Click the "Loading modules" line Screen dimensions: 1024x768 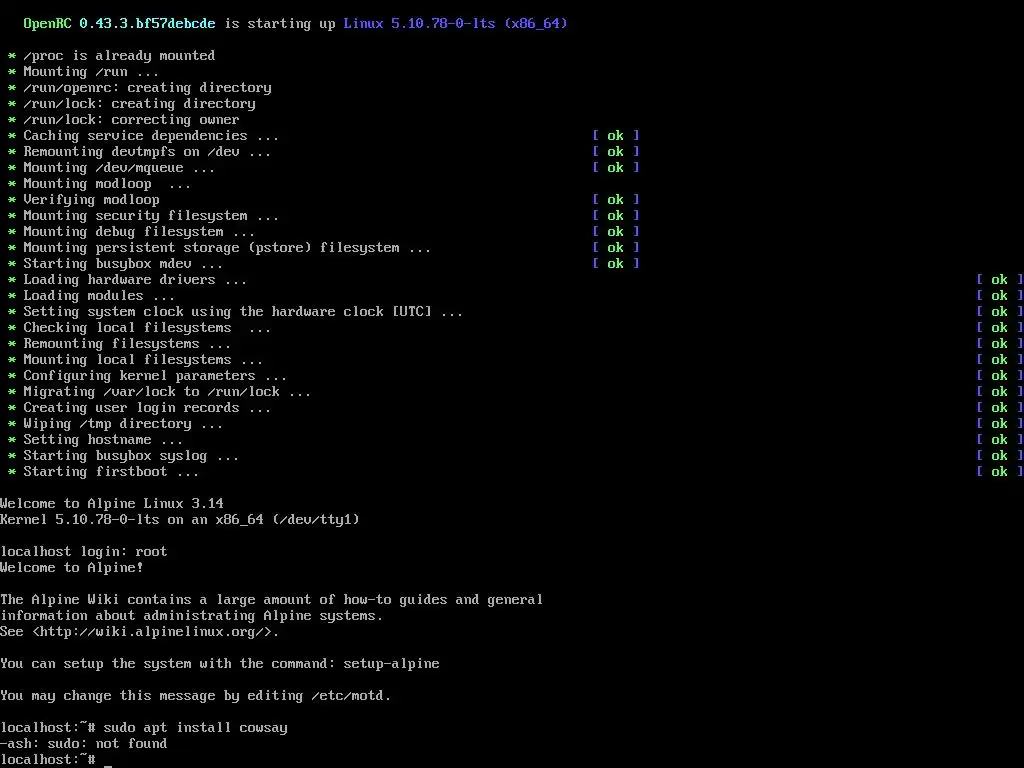point(99,296)
